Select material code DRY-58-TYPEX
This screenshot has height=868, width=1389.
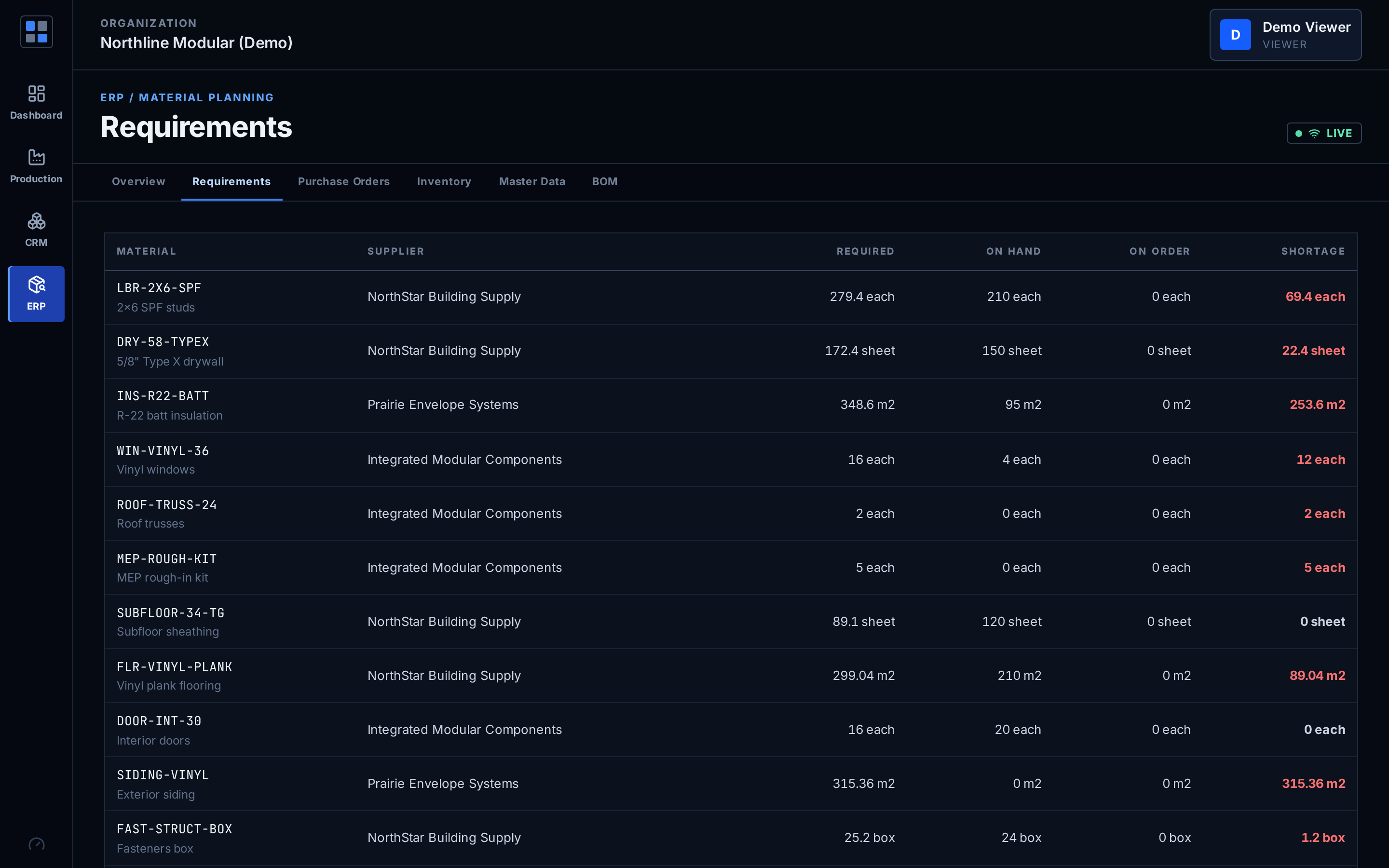(163, 341)
